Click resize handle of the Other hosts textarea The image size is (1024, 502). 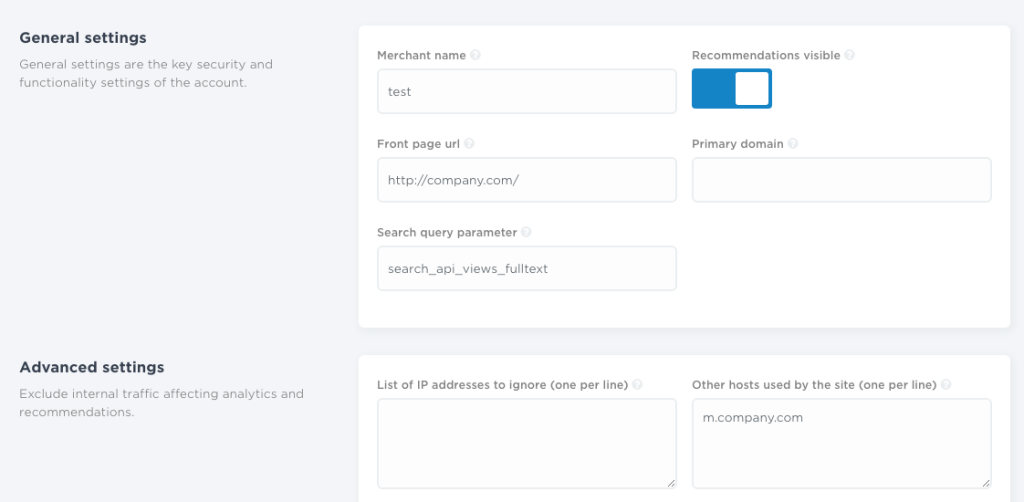click(986, 482)
